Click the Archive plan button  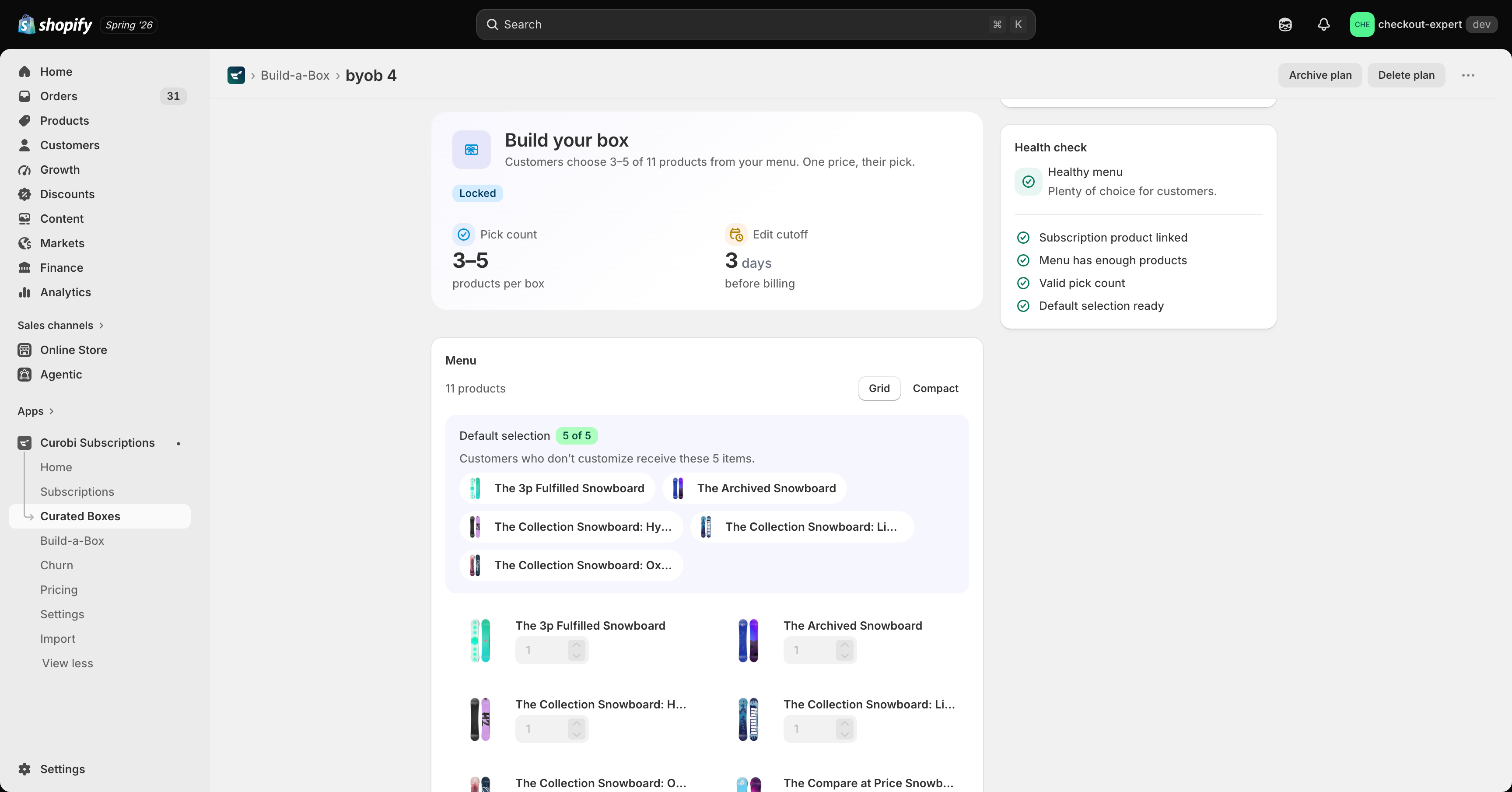pos(1320,75)
